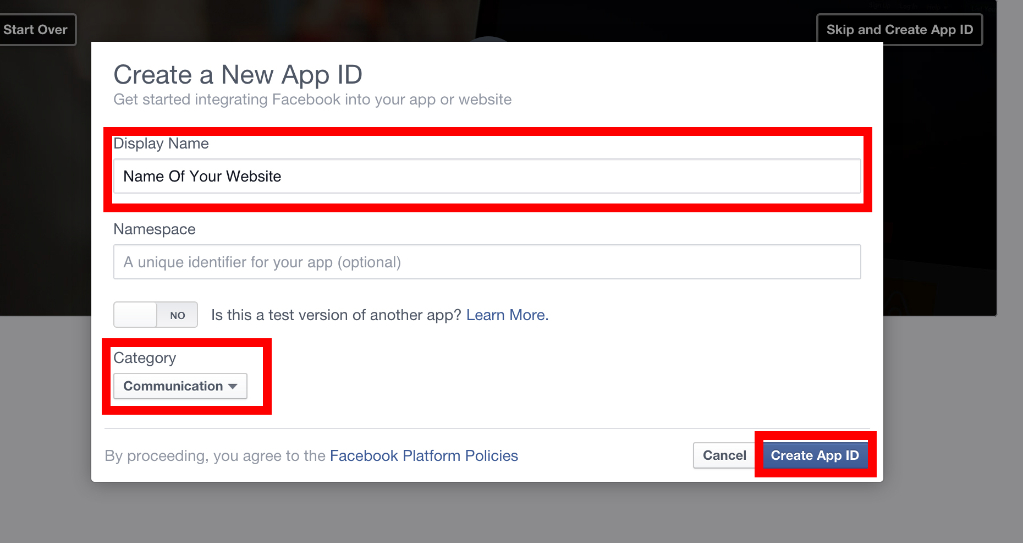The image size is (1023, 543).
Task: Open the Learn More link
Action: click(506, 315)
